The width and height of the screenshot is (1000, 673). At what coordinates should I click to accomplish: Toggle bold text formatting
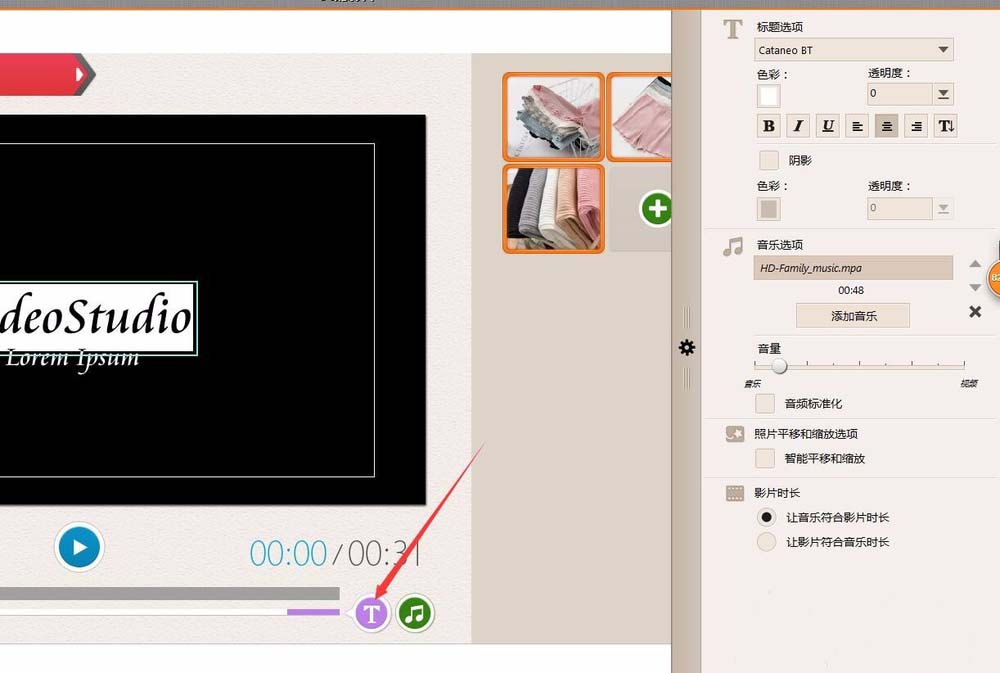click(768, 126)
